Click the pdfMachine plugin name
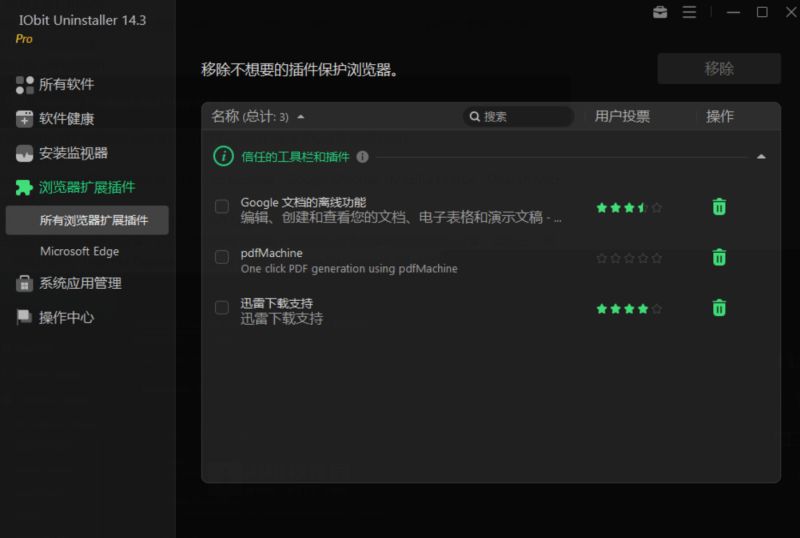 pos(271,253)
